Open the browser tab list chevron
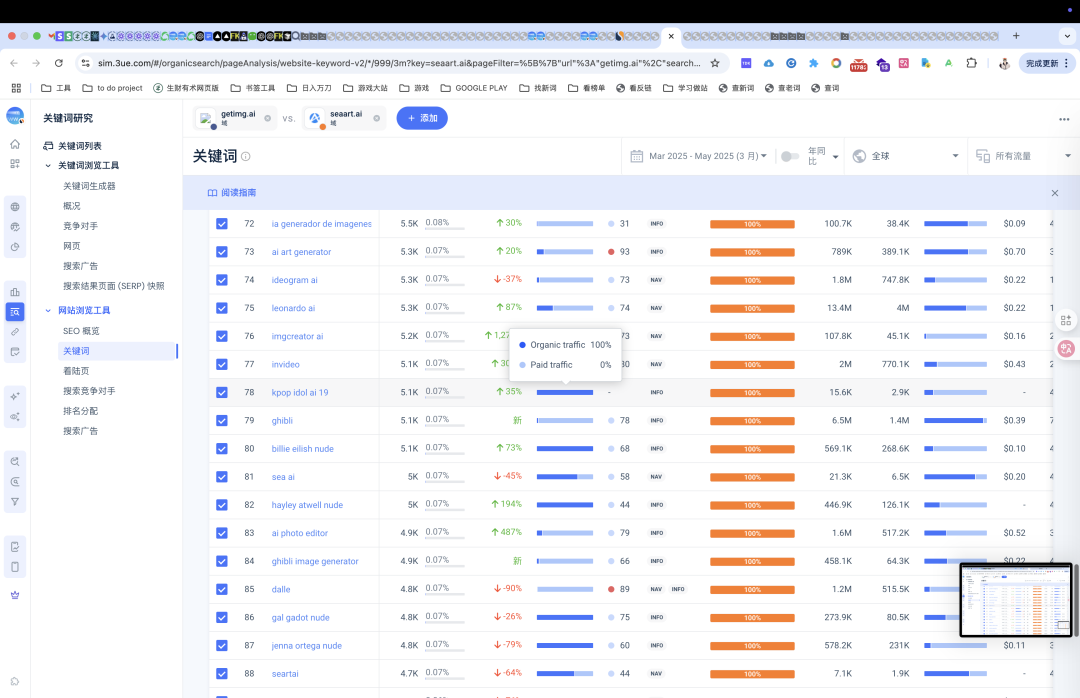This screenshot has height=698, width=1080. point(1067,36)
